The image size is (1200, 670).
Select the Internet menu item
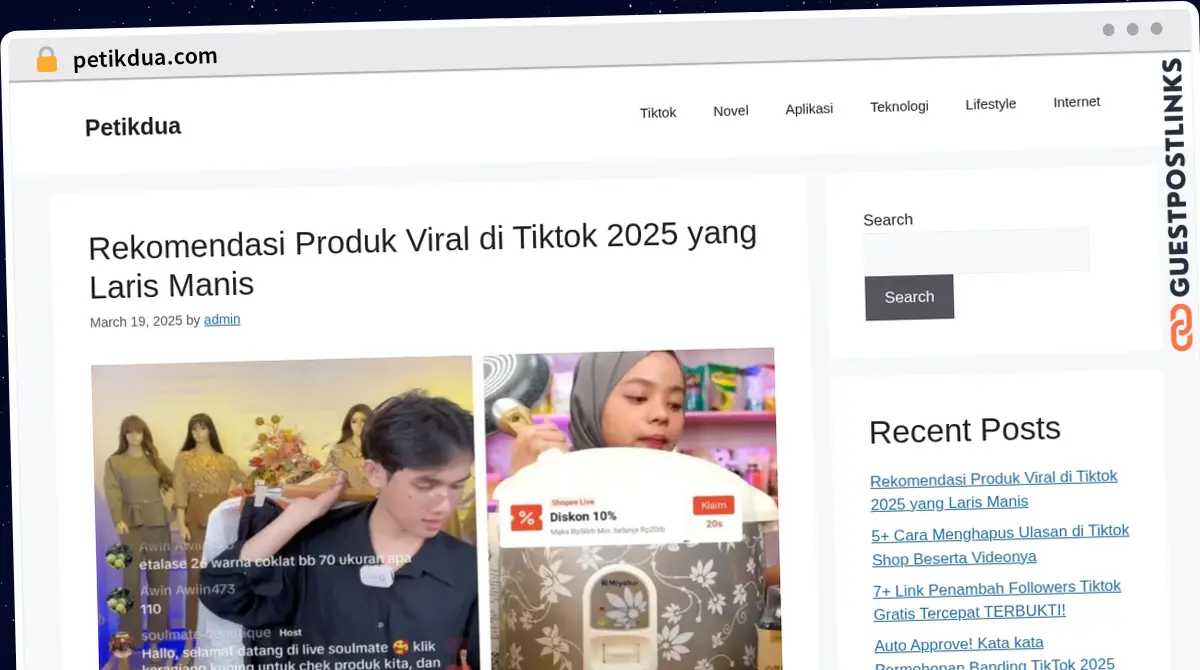tap(1077, 102)
